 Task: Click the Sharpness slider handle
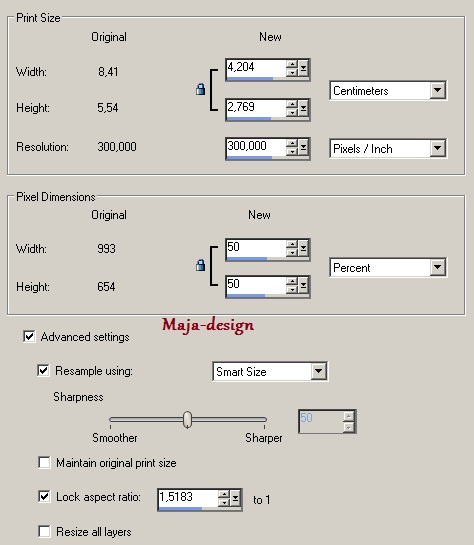[187, 420]
